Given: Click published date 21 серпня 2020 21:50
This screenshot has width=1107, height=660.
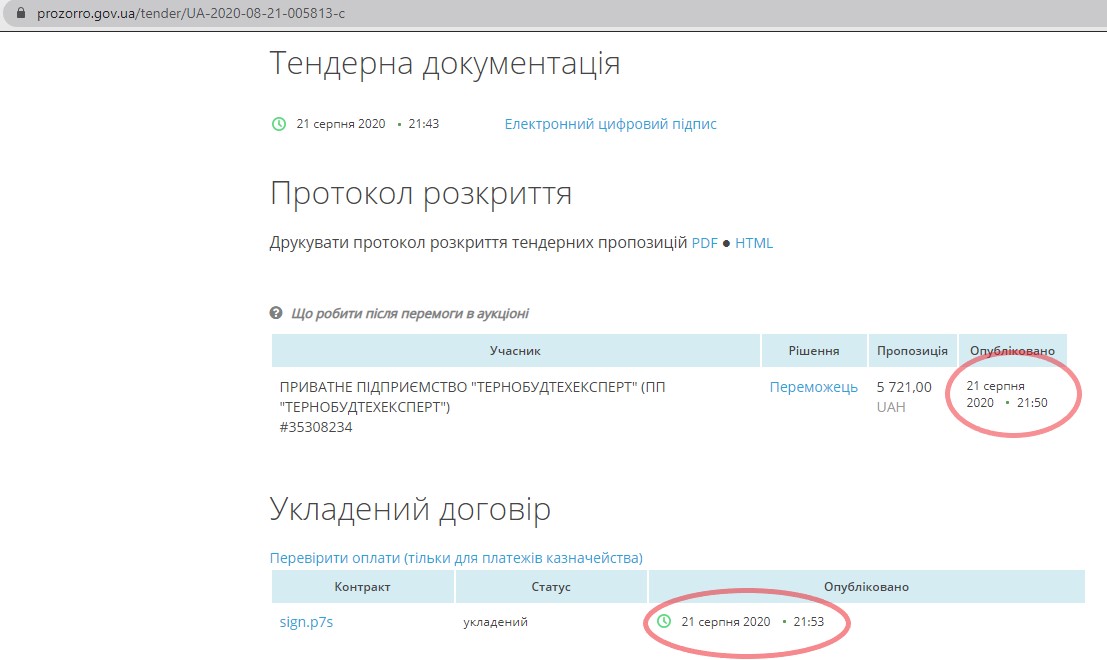Looking at the screenshot, I should click(1007, 395).
